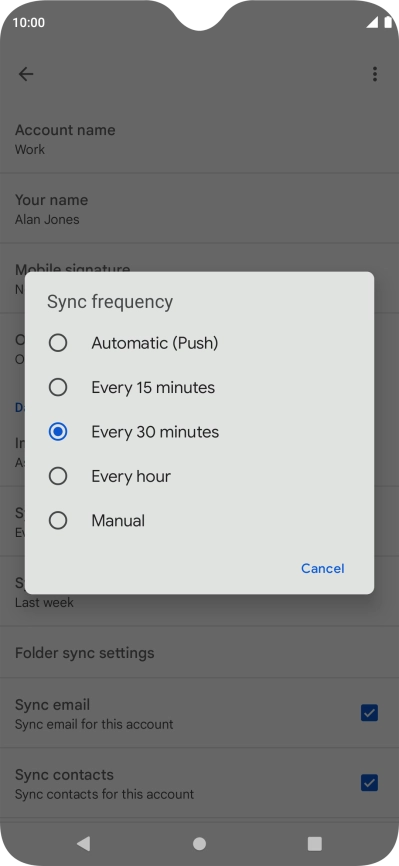Open the Account name setting

200,139
